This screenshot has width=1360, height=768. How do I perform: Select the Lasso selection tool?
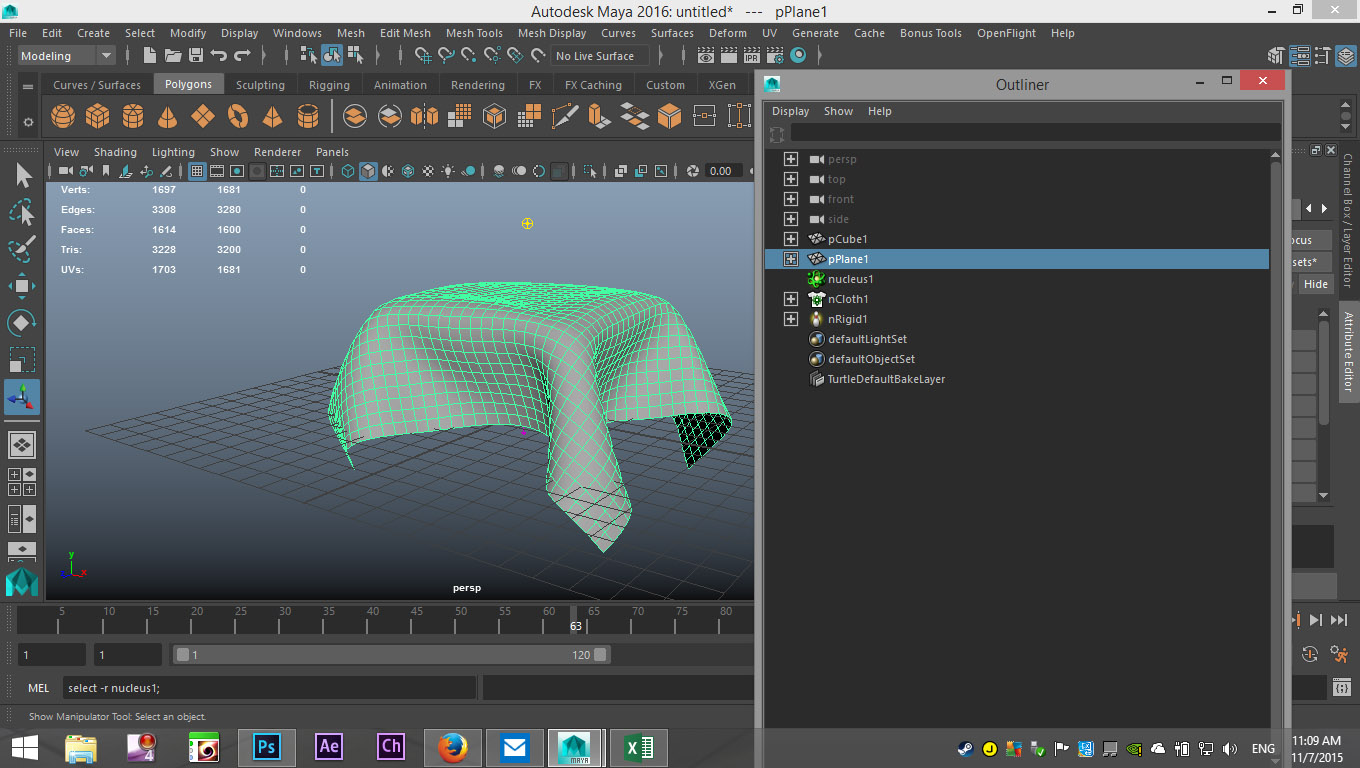click(x=22, y=212)
